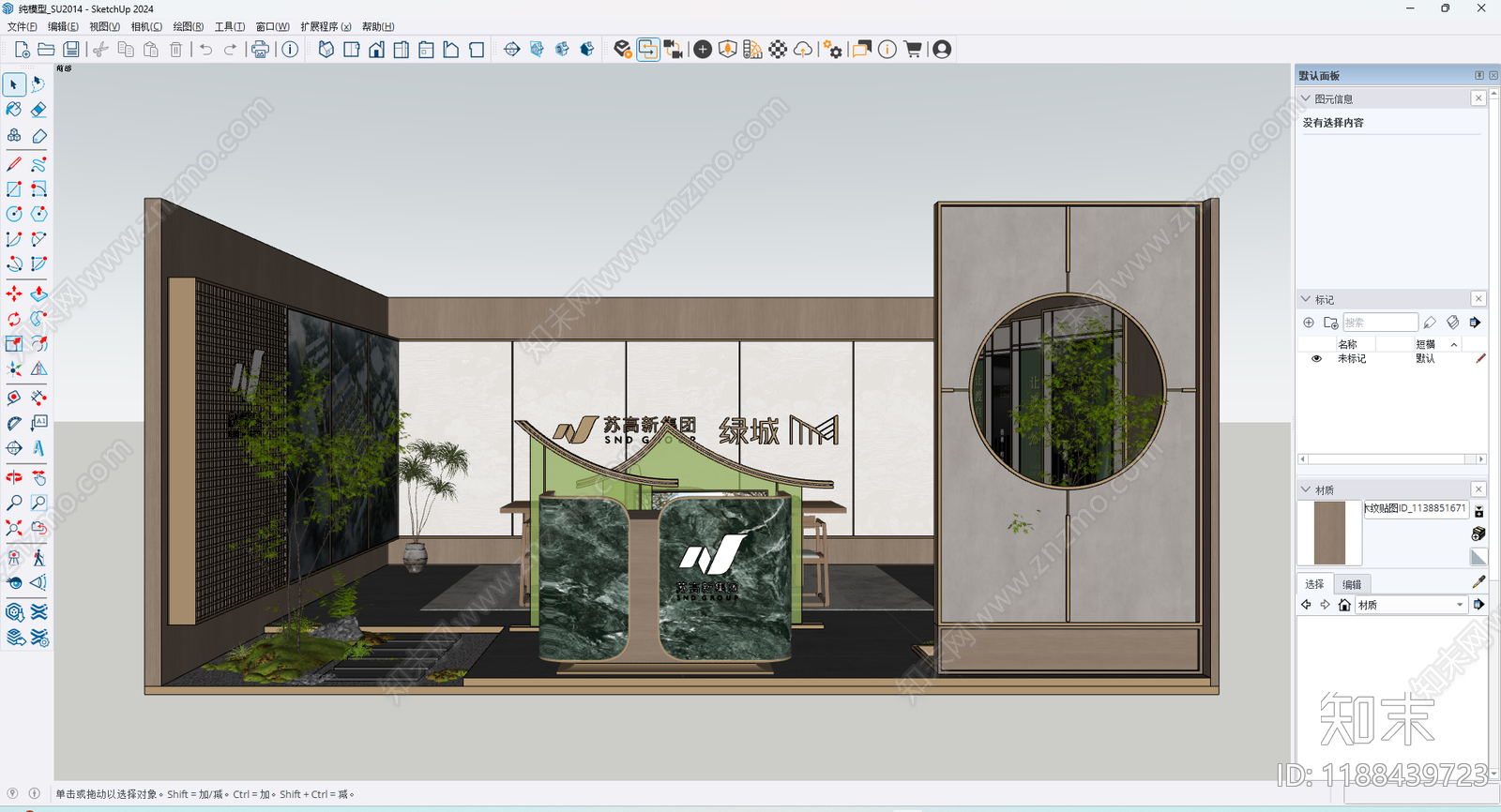Save the model with floppy disk icon
This screenshot has height=812, width=1501.
point(71,50)
